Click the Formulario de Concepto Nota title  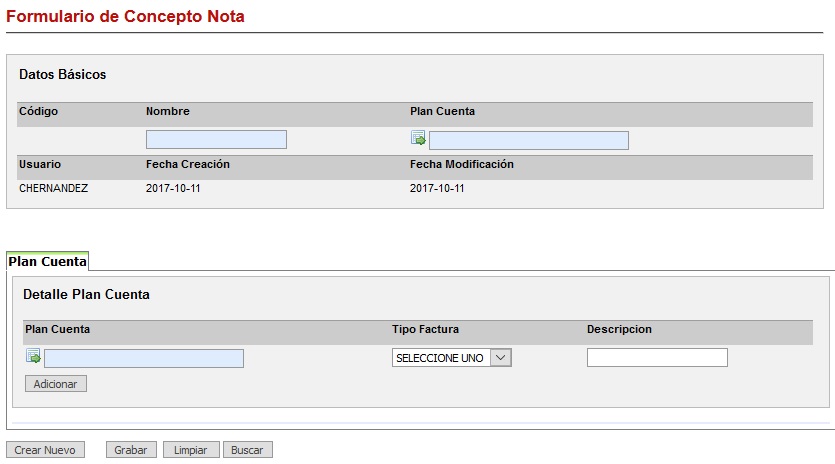point(125,17)
